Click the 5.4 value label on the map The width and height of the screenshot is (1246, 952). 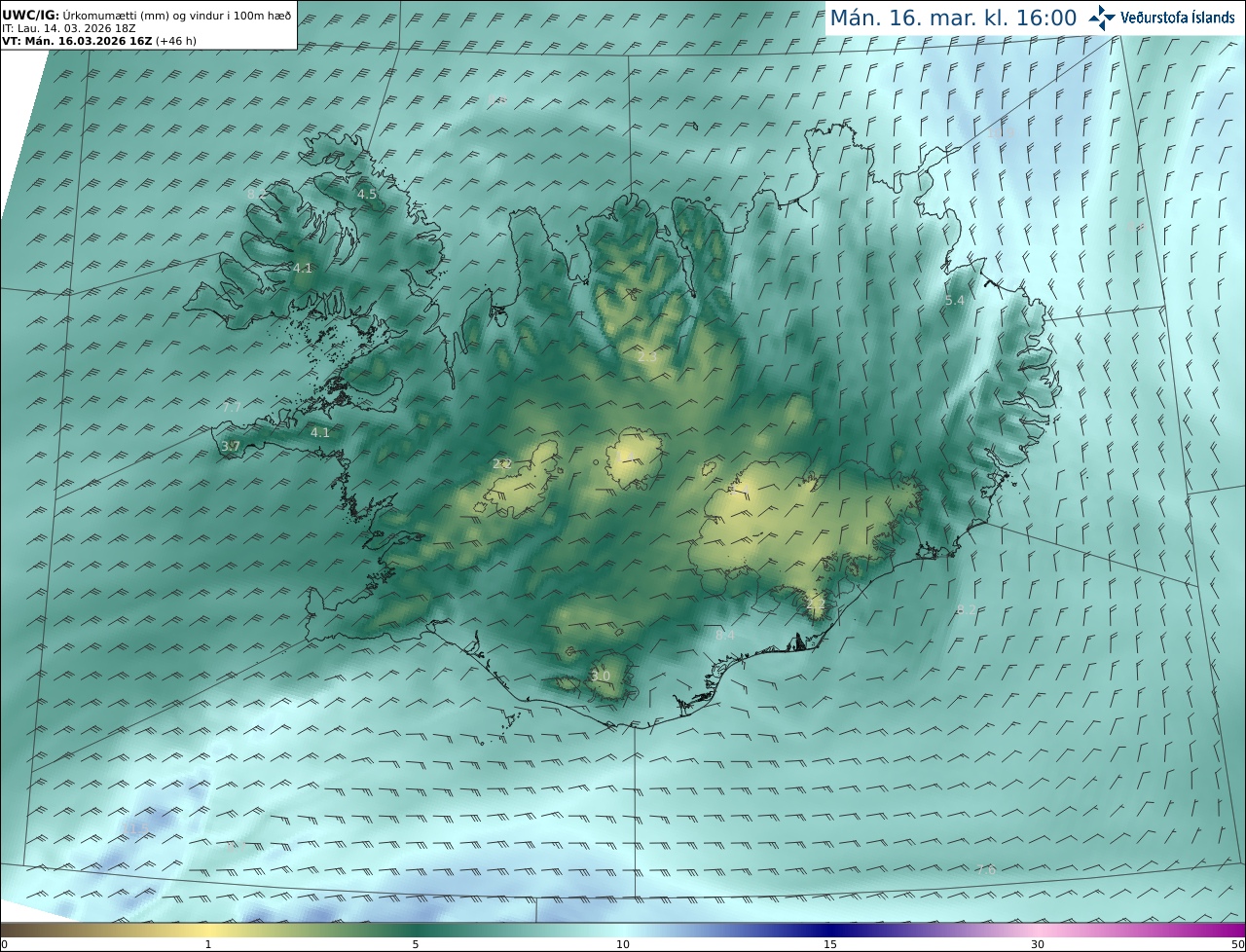tap(955, 301)
